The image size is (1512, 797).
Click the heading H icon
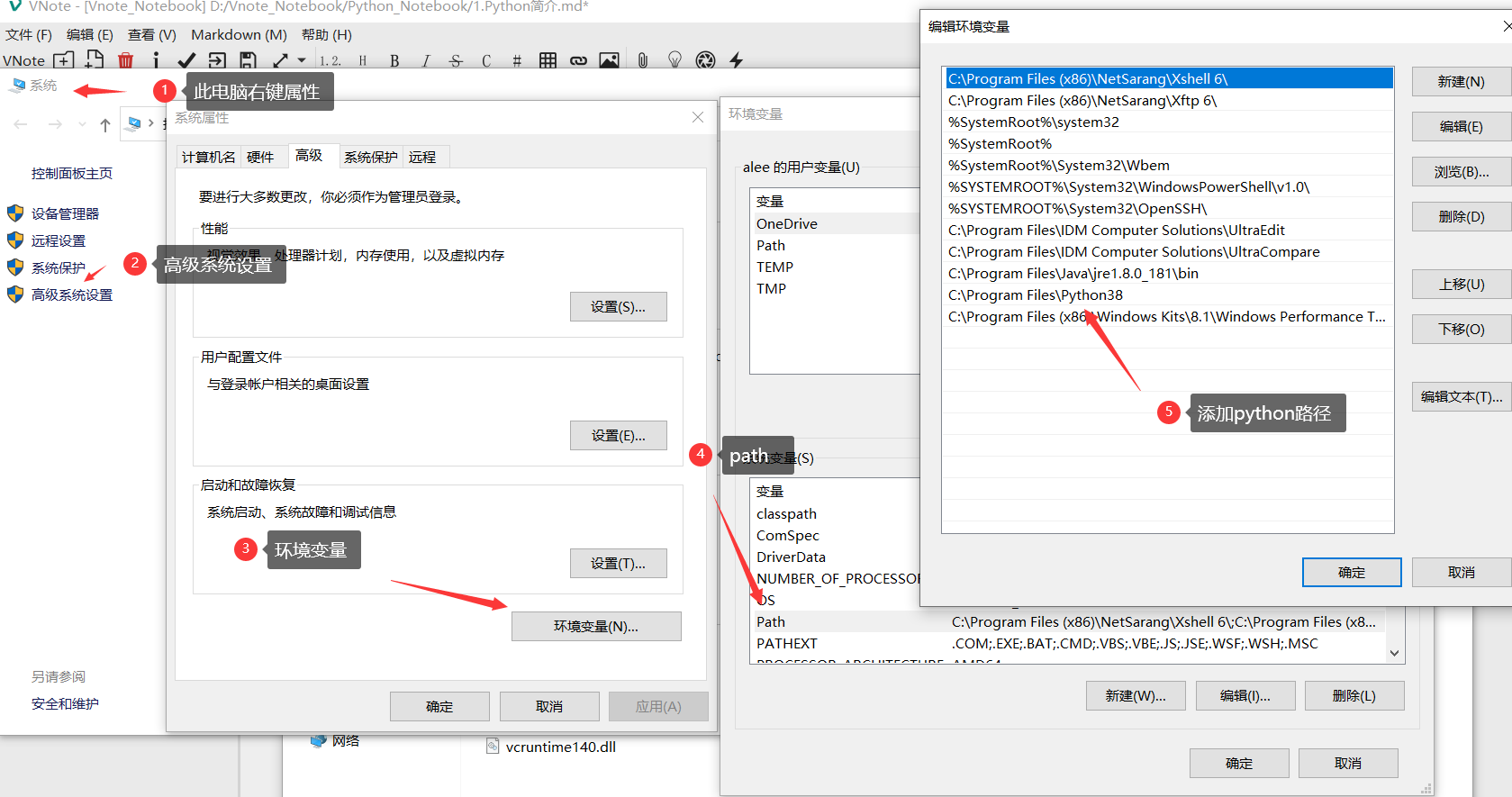coord(363,60)
